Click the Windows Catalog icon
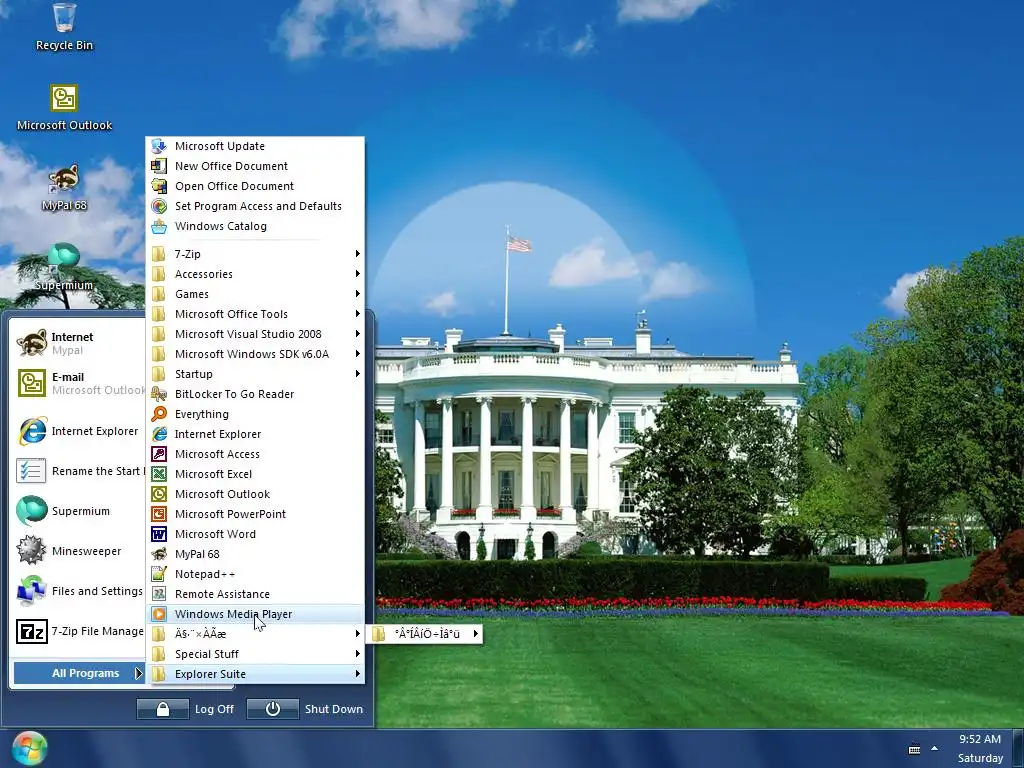The height and width of the screenshot is (768, 1024). (x=159, y=226)
